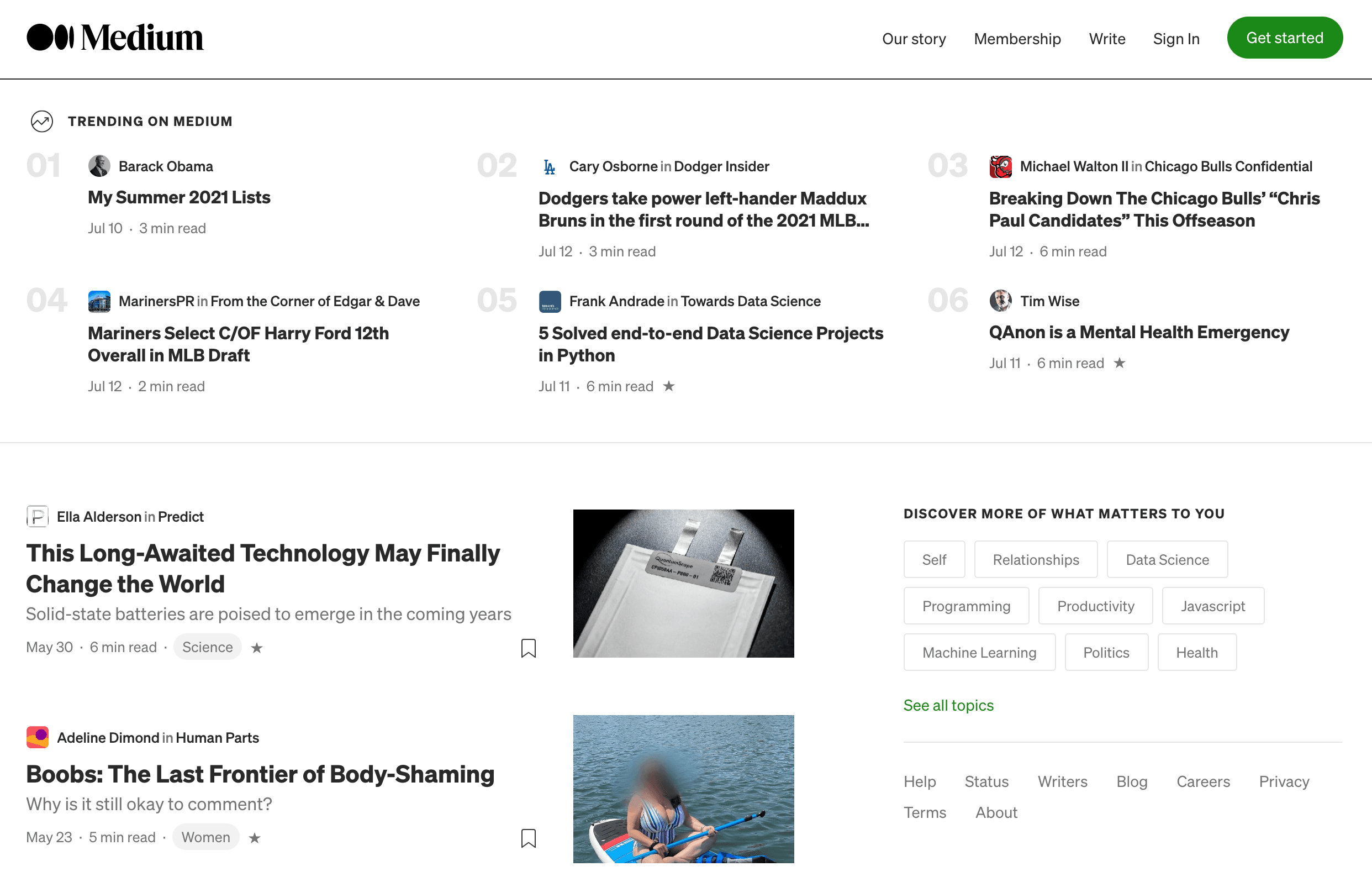Click the Chicago Bulls Confidential avatar
The width and height of the screenshot is (1372, 882).
tap(1000, 167)
